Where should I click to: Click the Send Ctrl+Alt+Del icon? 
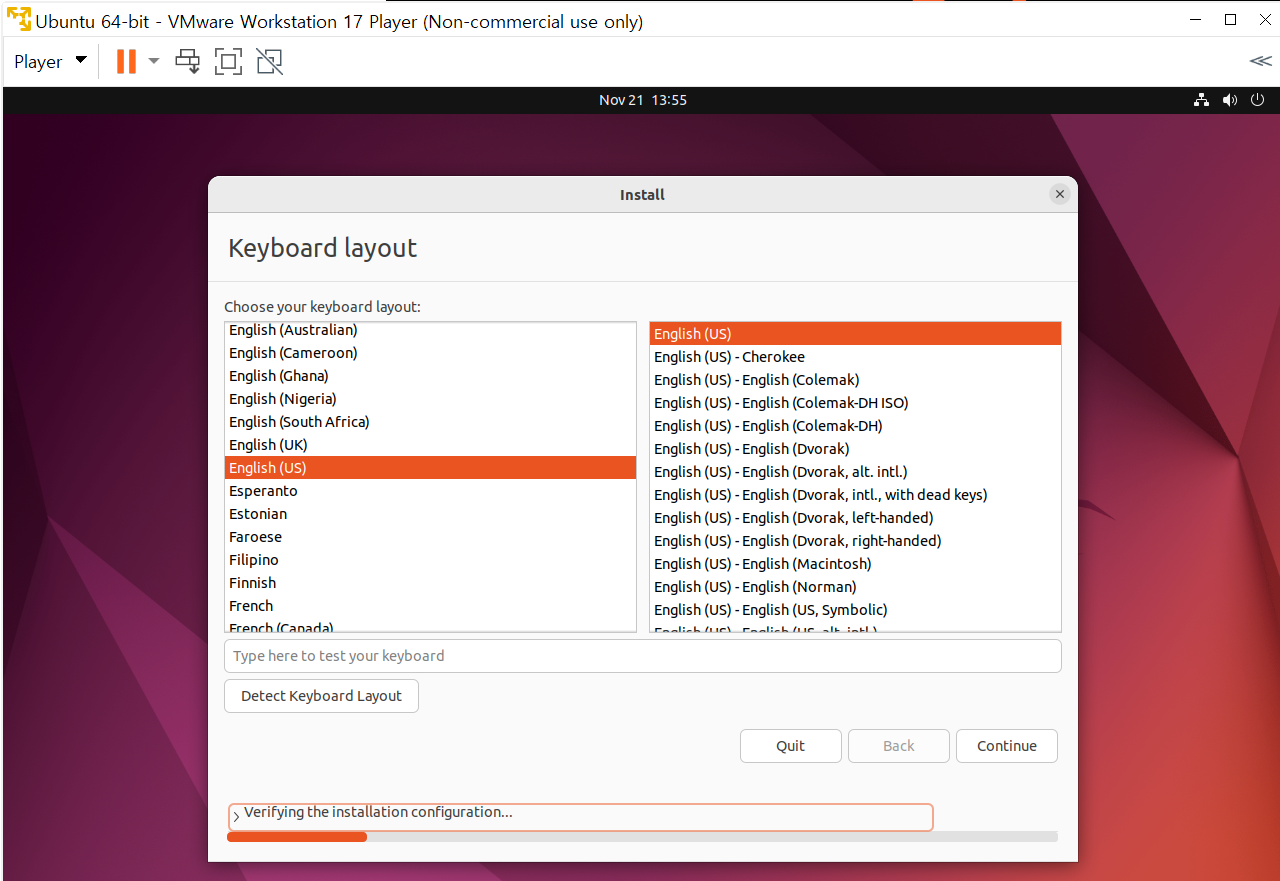187,61
